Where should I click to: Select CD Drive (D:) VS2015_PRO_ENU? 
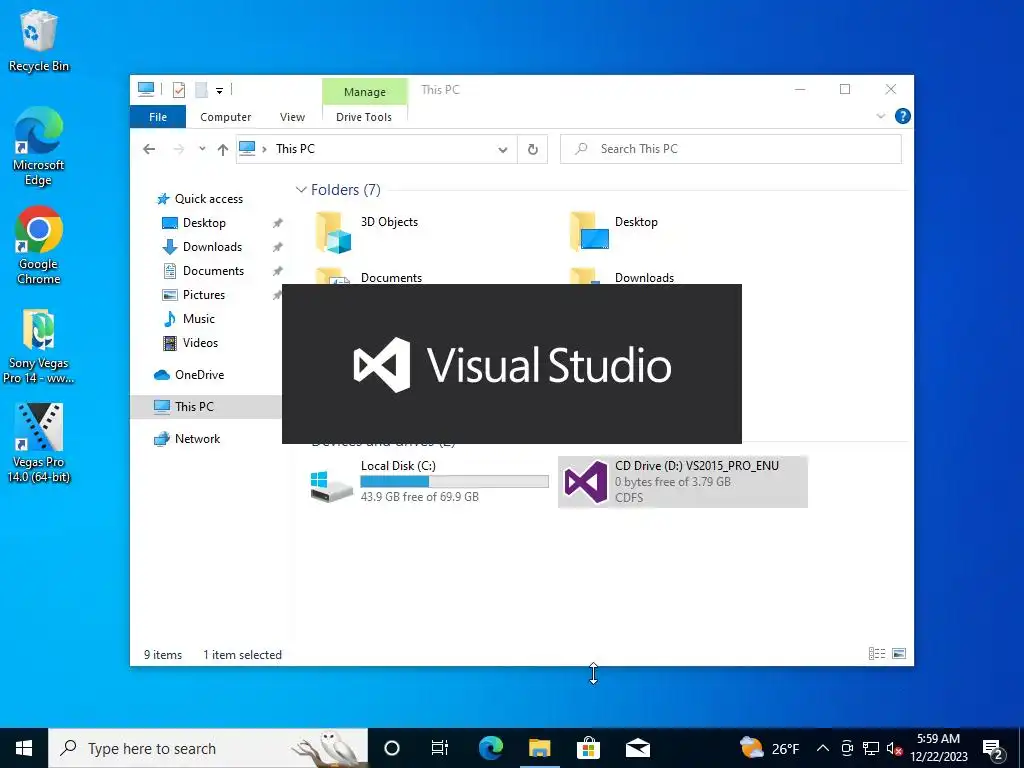click(682, 481)
